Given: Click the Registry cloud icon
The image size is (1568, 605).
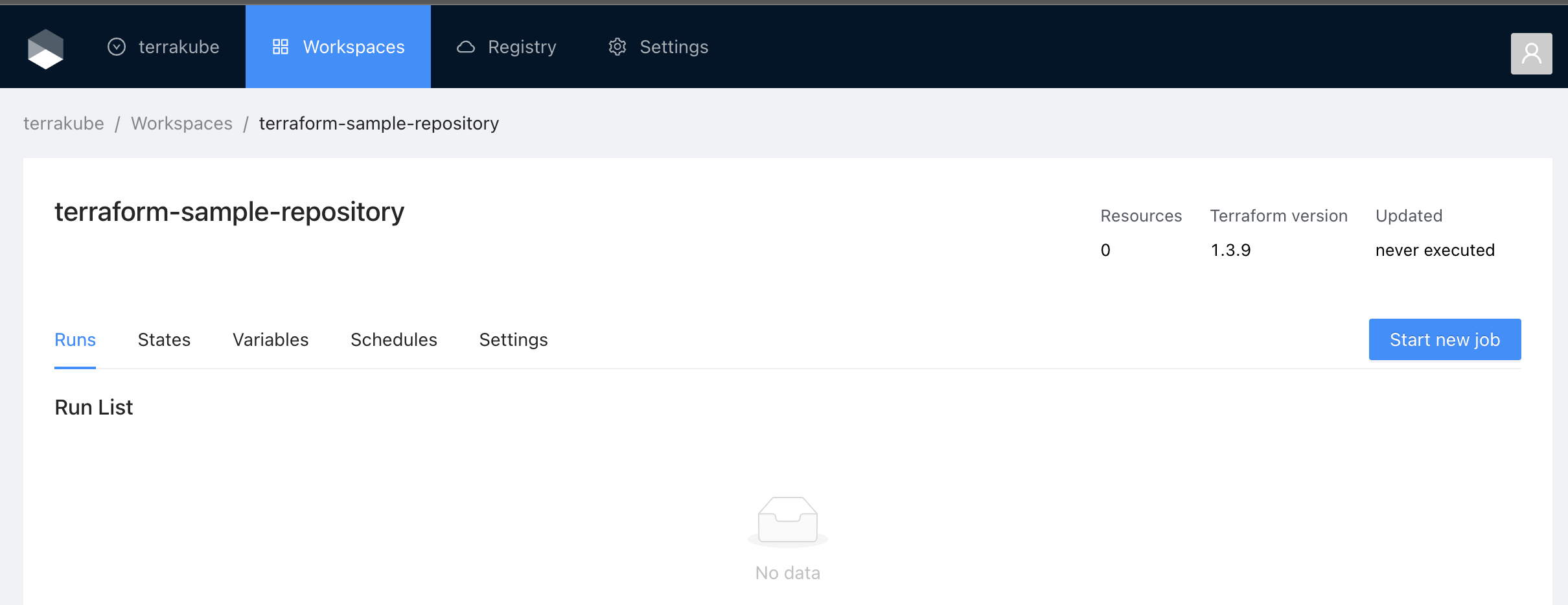Looking at the screenshot, I should 466,47.
